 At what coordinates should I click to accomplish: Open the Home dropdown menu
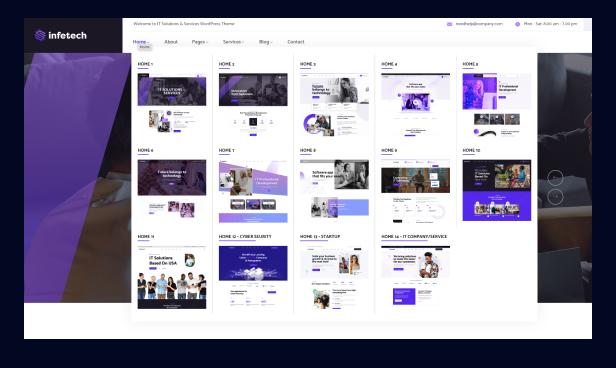(141, 42)
